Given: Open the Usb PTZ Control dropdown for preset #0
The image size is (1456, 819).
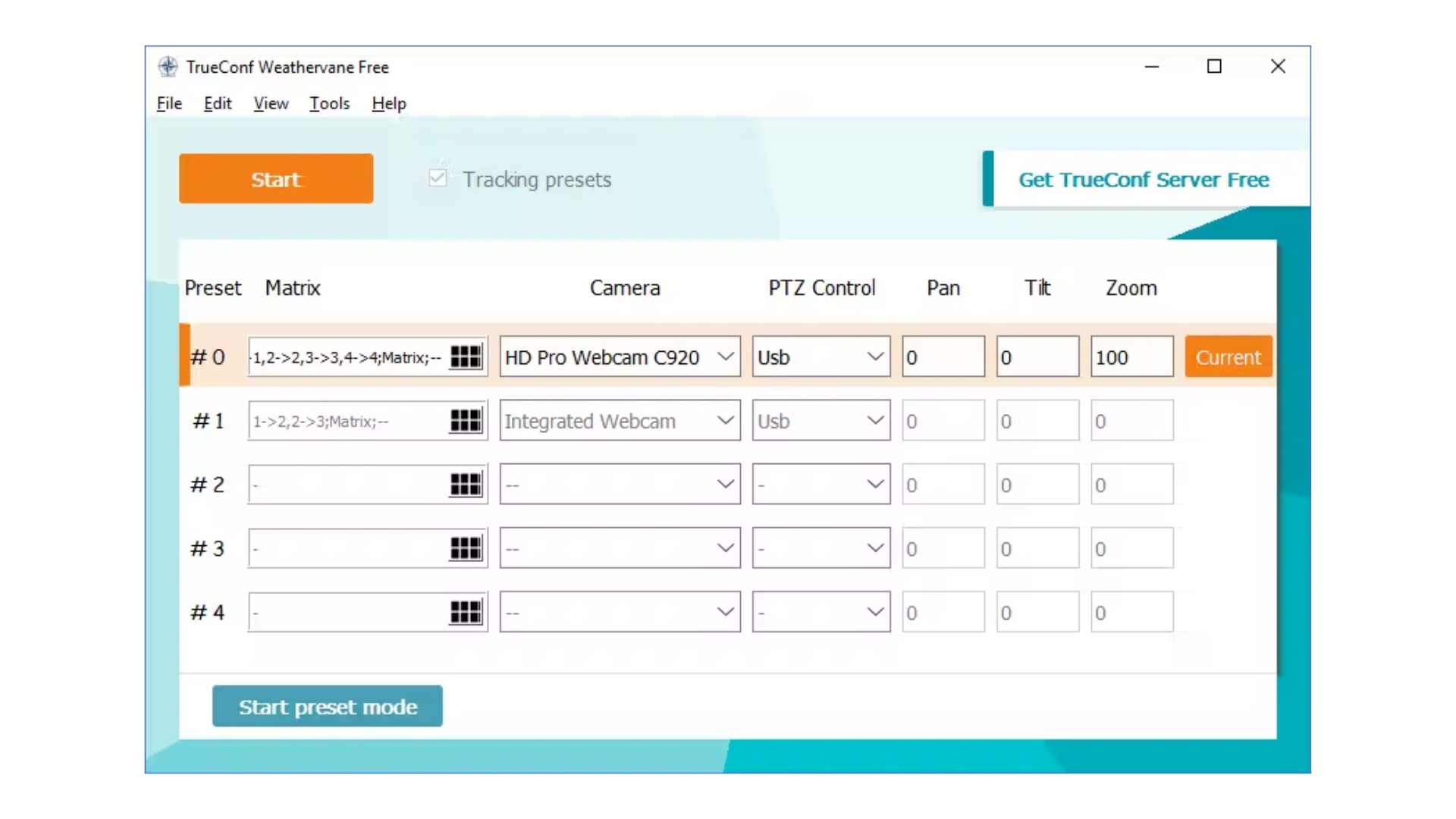Looking at the screenshot, I should 821,356.
